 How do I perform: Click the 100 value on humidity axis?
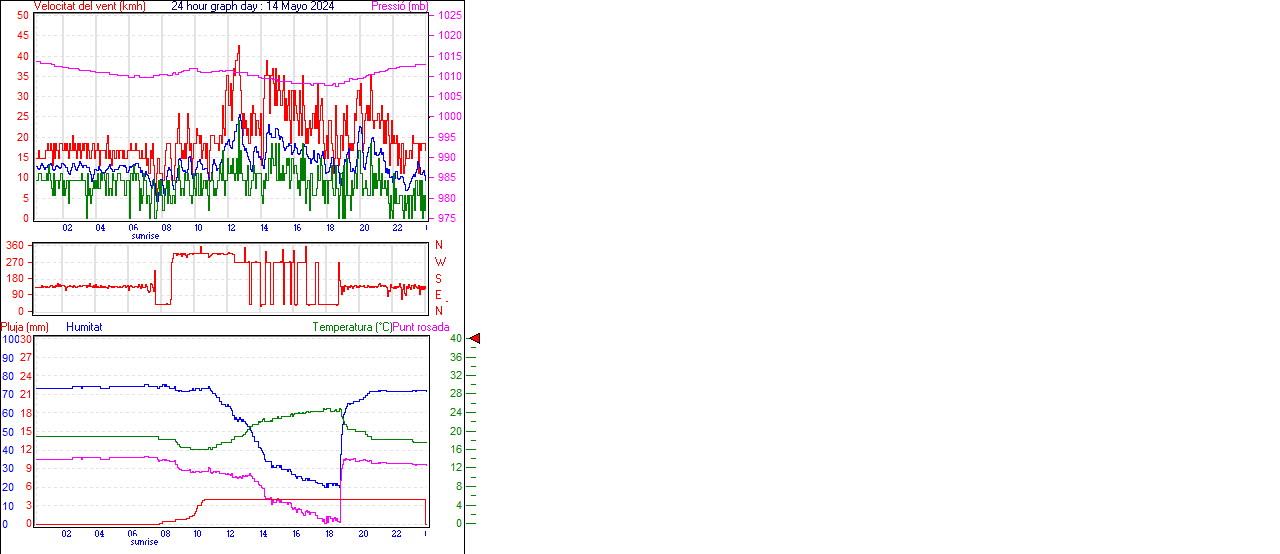pyautogui.click(x=9, y=340)
